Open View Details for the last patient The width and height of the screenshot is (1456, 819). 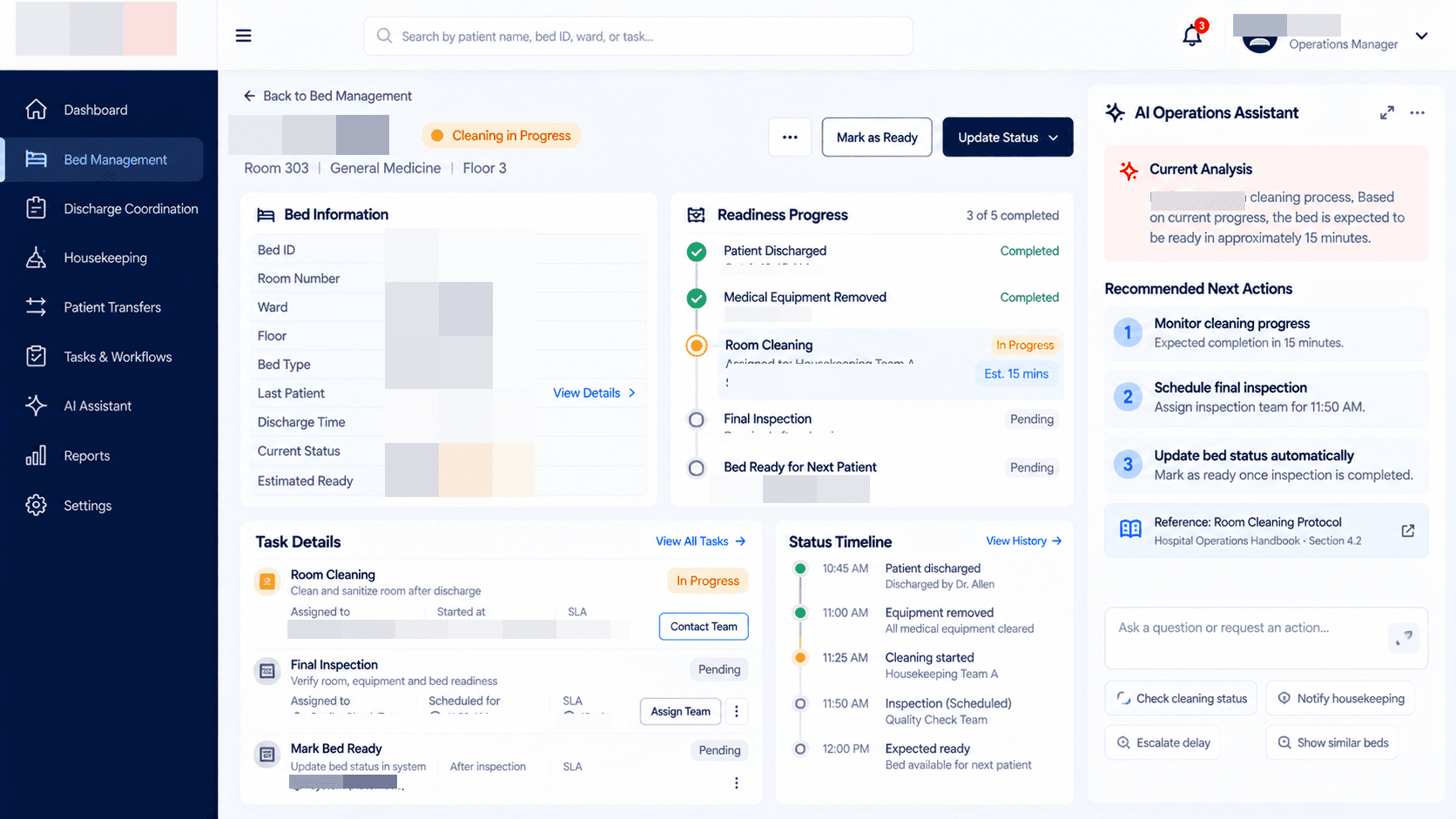[594, 393]
